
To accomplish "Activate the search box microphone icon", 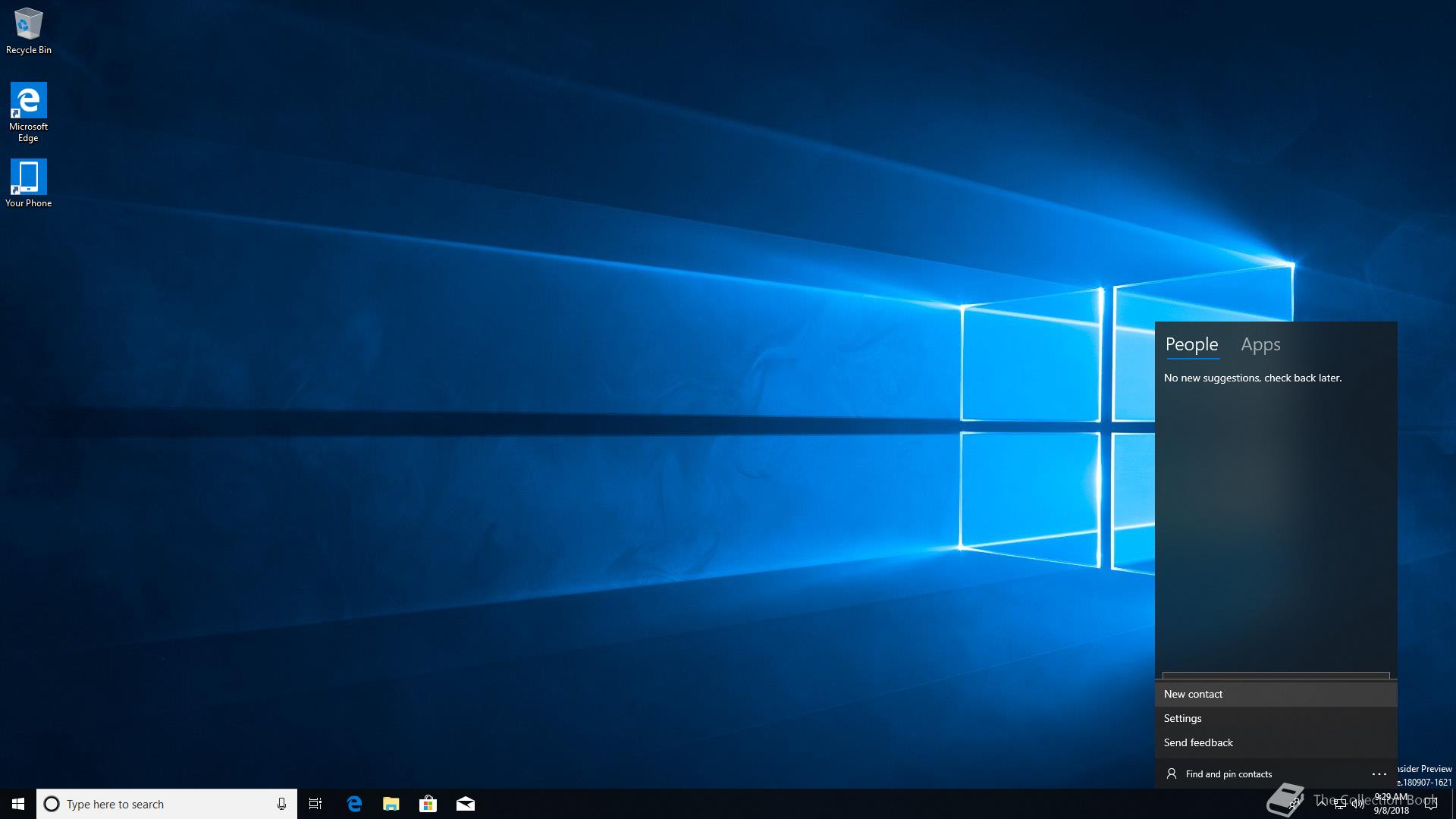I will (281, 804).
